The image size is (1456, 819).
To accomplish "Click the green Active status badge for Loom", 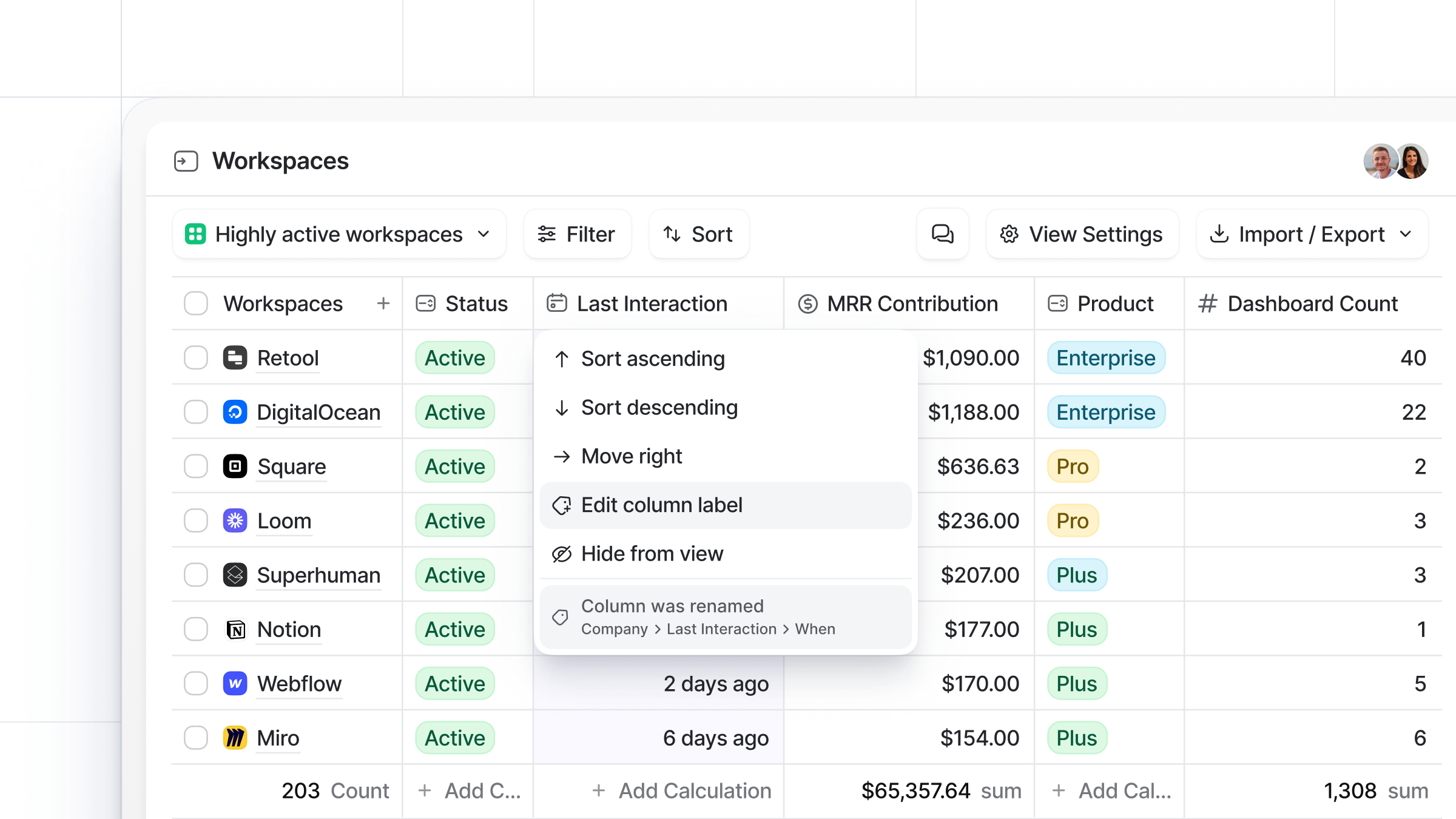I will coord(454,521).
